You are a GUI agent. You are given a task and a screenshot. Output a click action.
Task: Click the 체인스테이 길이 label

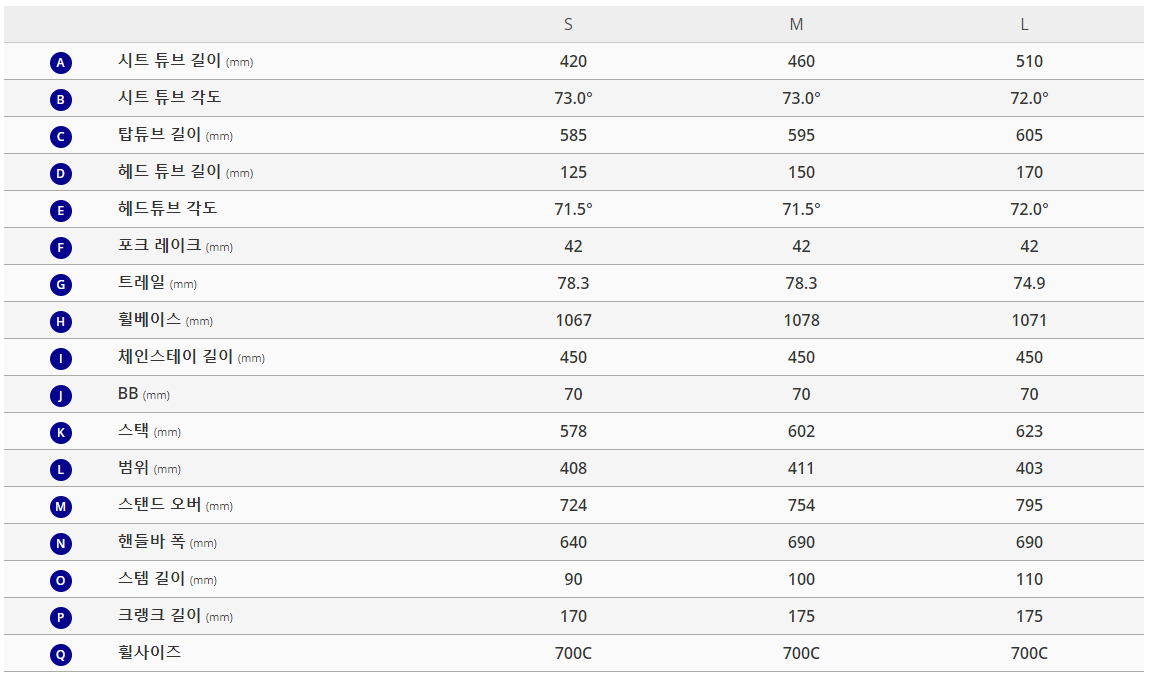click(192, 357)
